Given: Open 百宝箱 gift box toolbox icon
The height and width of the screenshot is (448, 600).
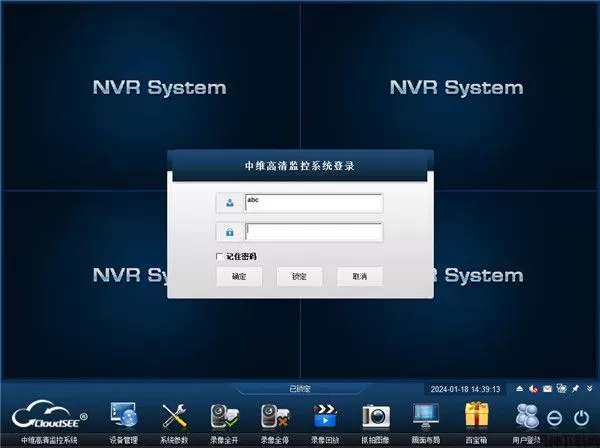Looking at the screenshot, I should tap(476, 414).
